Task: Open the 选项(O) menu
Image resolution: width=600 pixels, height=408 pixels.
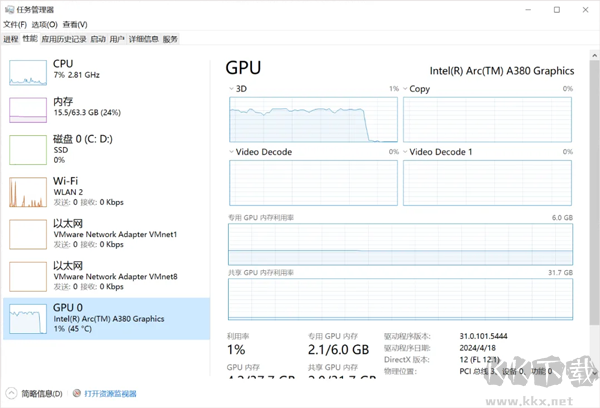Action: click(43, 24)
